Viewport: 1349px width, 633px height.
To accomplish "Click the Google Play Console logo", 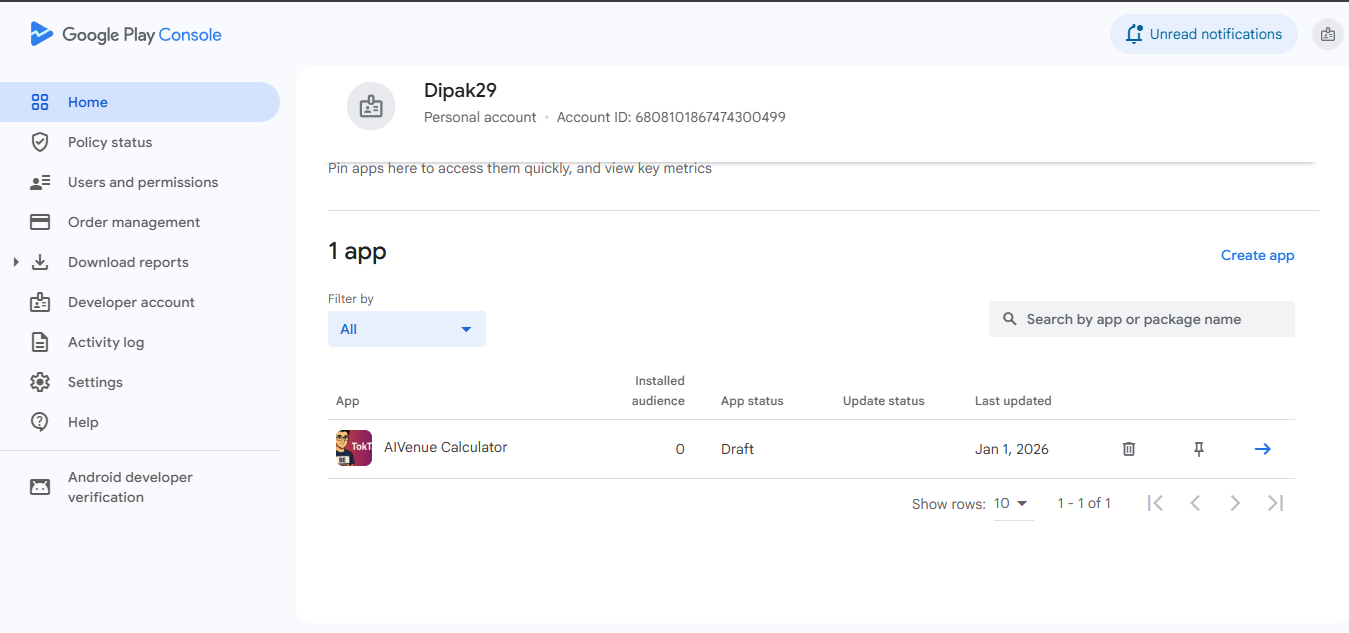I will coord(126,35).
